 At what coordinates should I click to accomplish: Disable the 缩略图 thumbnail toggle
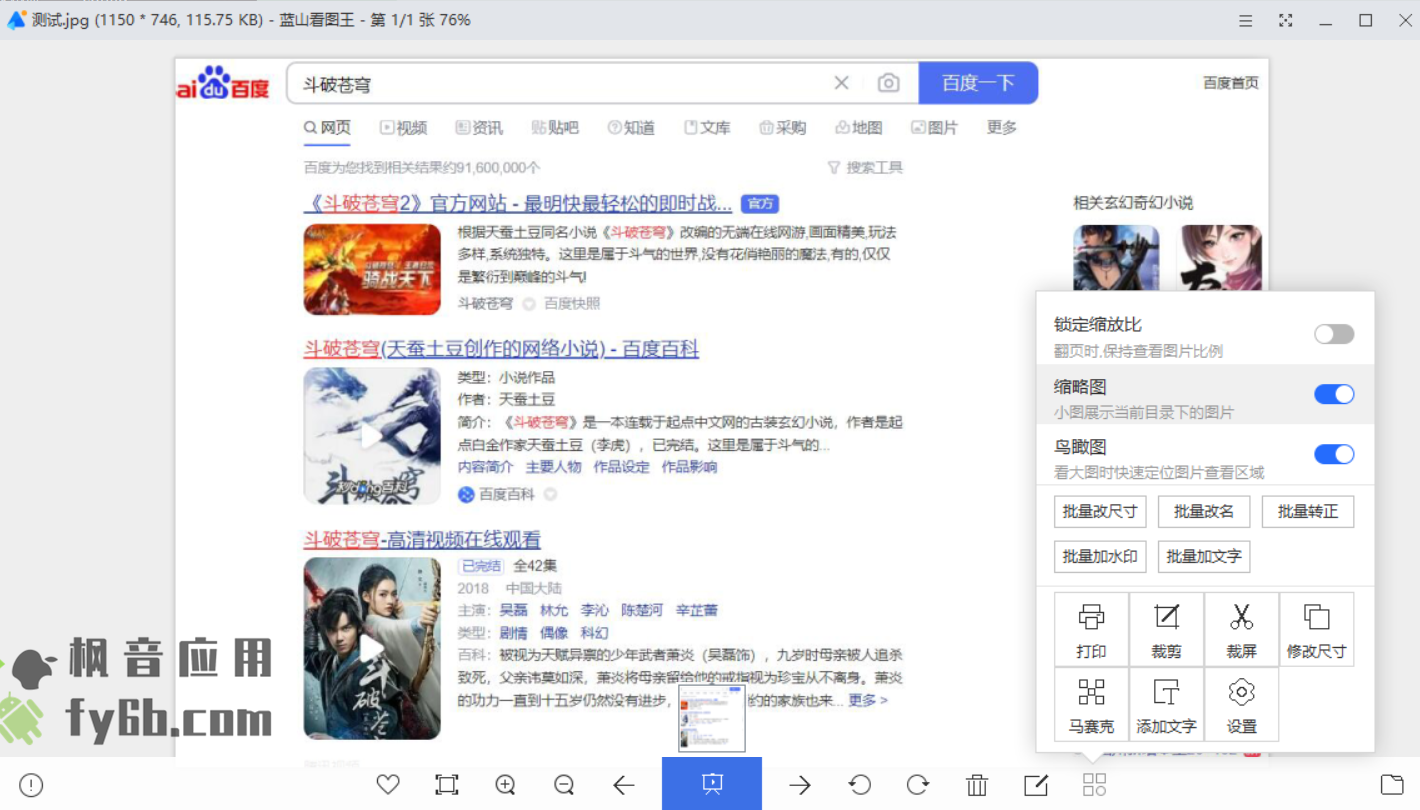1334,394
